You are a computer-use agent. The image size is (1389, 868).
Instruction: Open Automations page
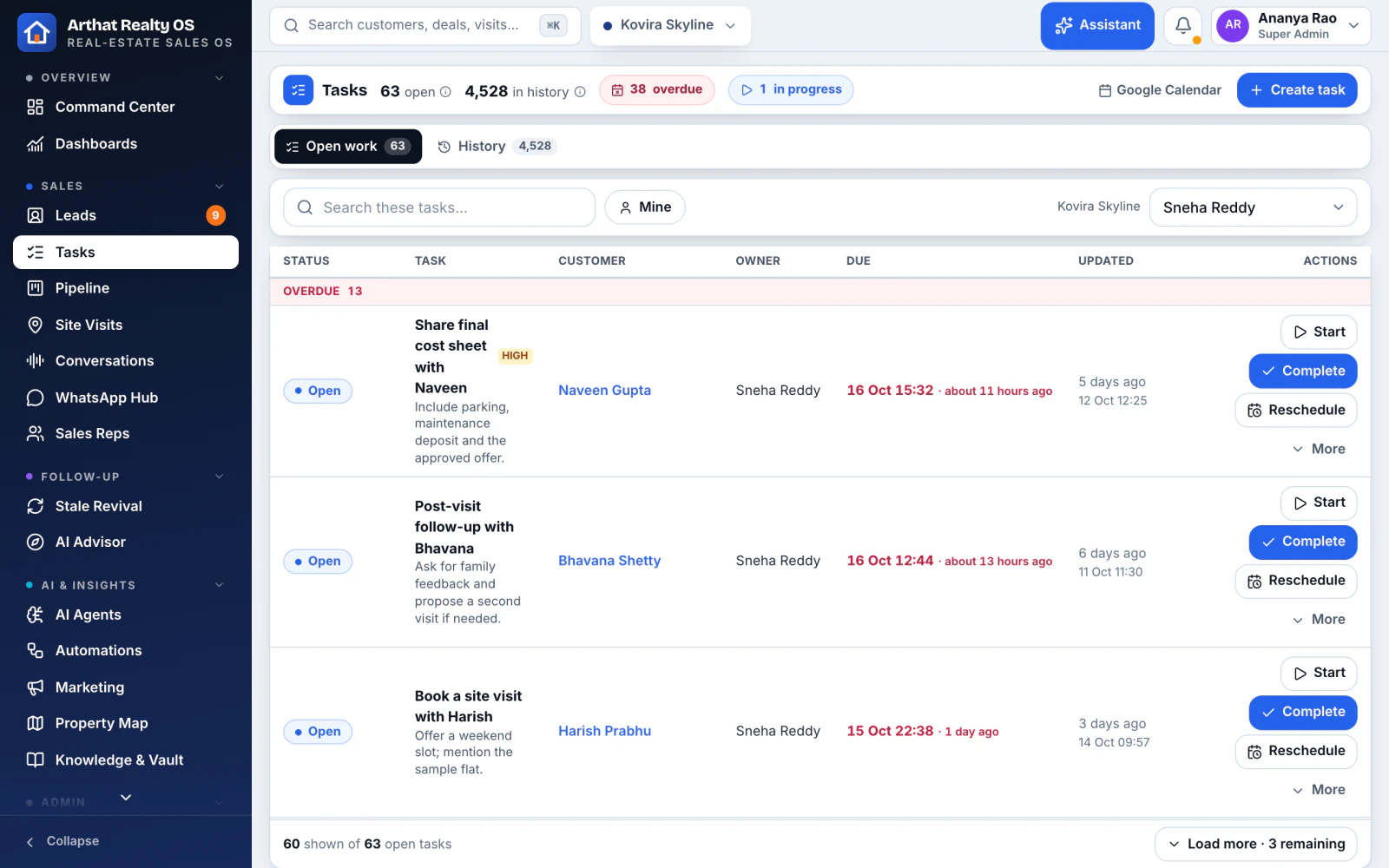pos(126,650)
